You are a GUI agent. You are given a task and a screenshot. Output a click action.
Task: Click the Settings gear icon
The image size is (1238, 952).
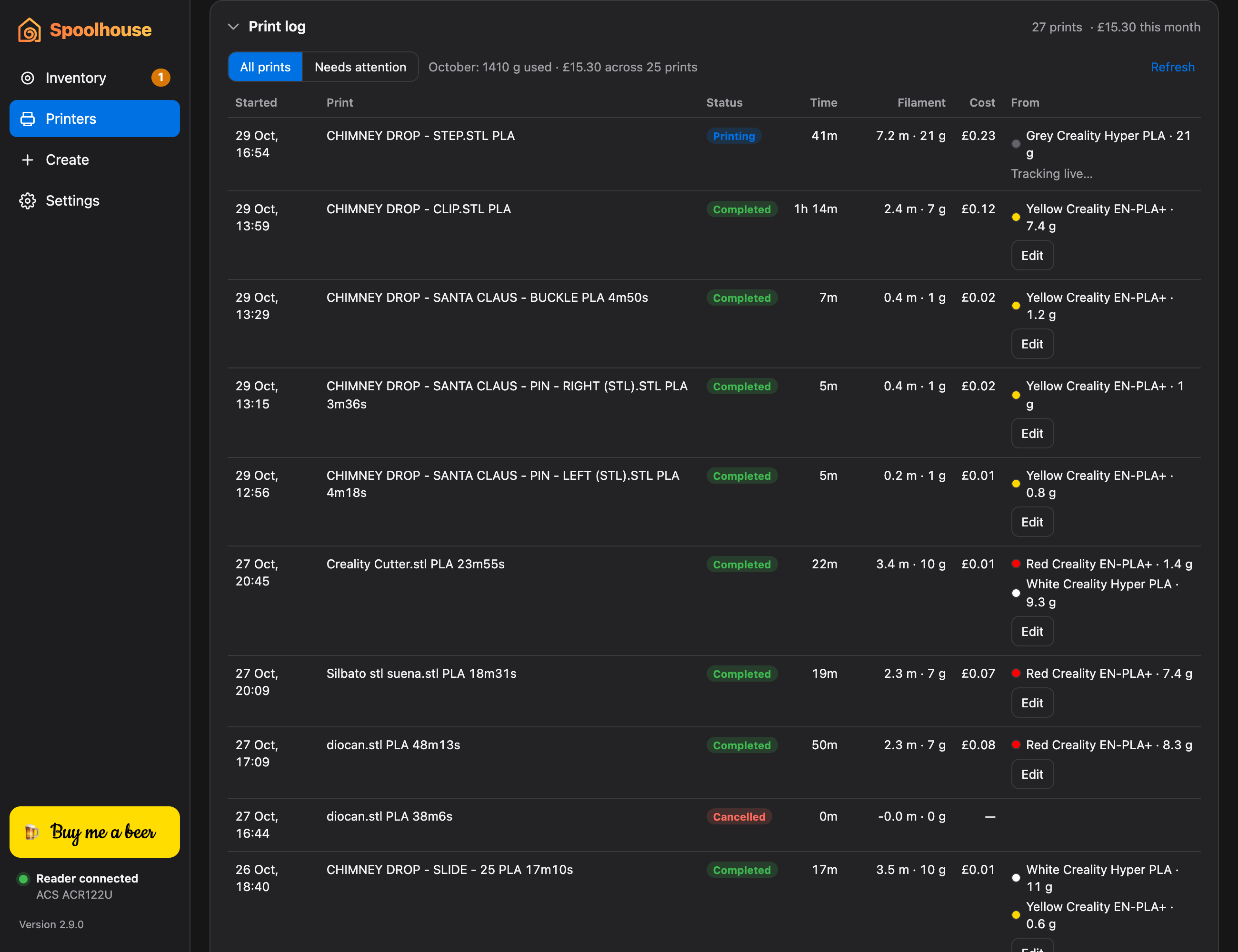28,200
